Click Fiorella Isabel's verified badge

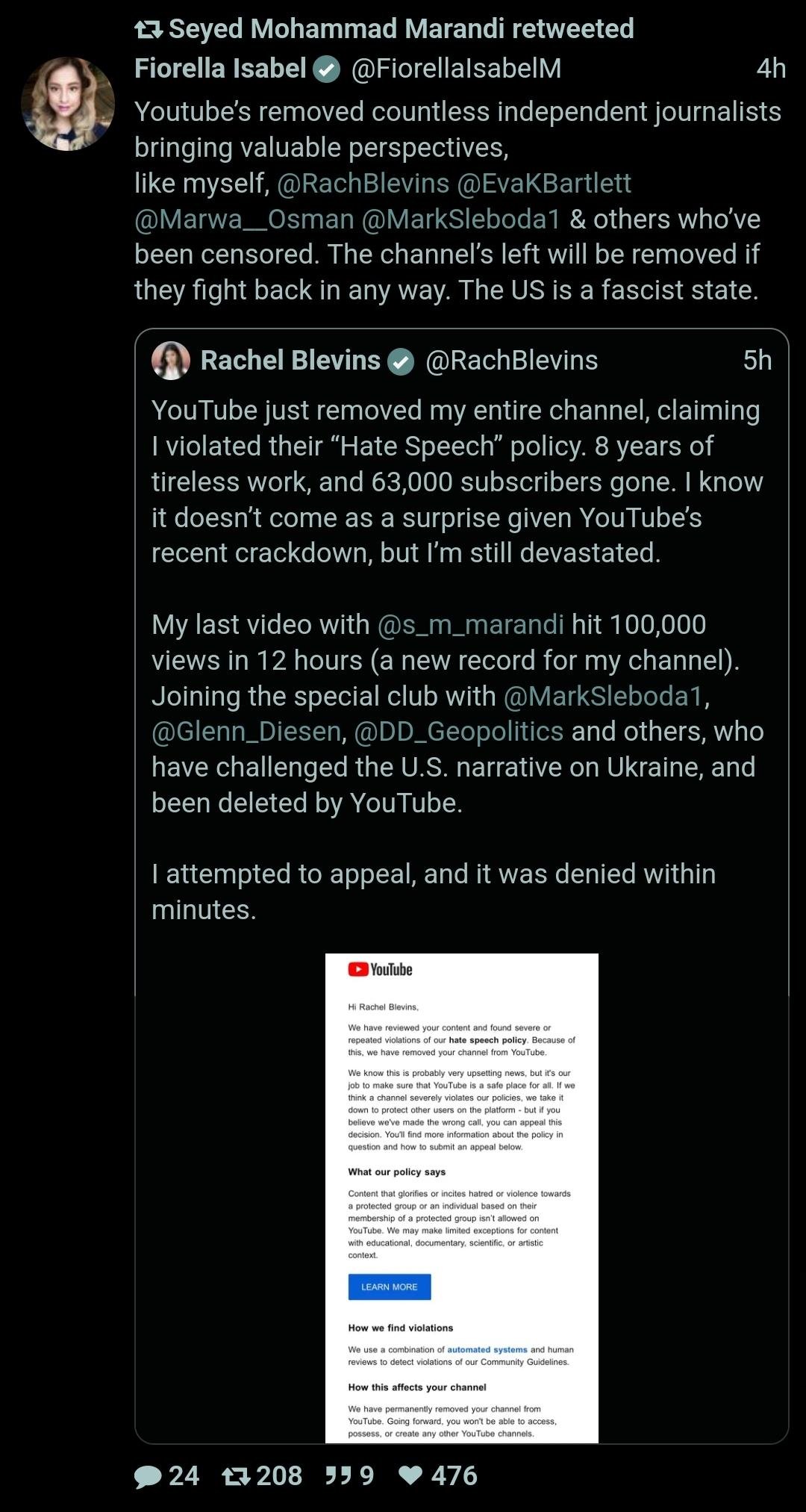pos(326,69)
